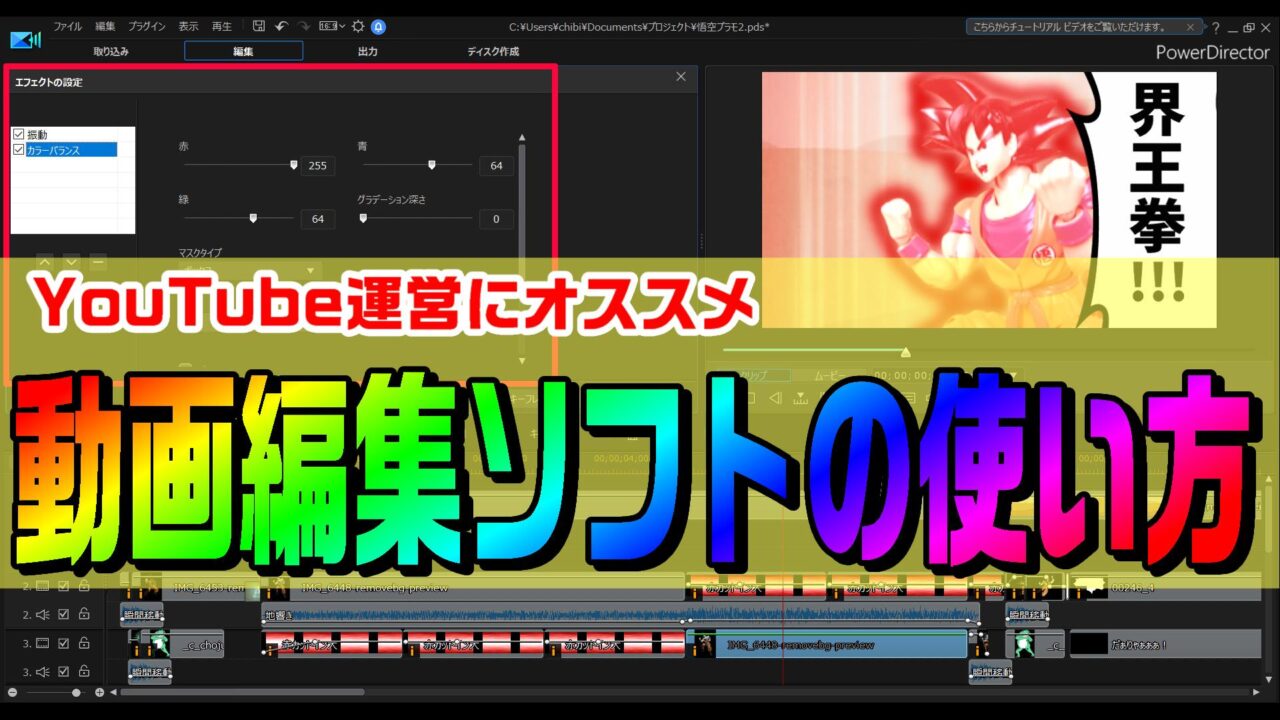Click the PowerDirector logo icon
The width and height of the screenshot is (1280, 720).
pyautogui.click(x=25, y=39)
